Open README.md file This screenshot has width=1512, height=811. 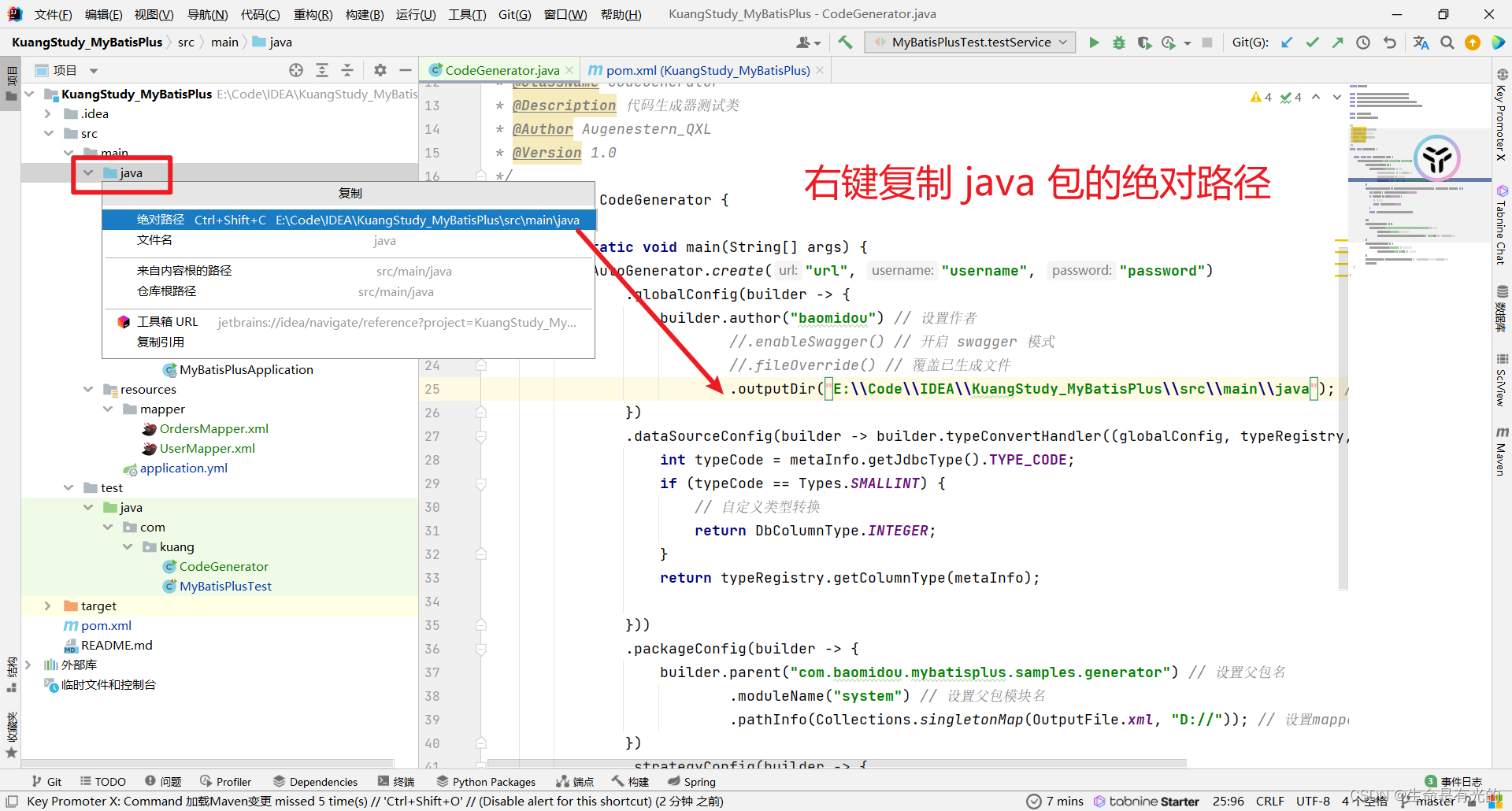pos(117,645)
